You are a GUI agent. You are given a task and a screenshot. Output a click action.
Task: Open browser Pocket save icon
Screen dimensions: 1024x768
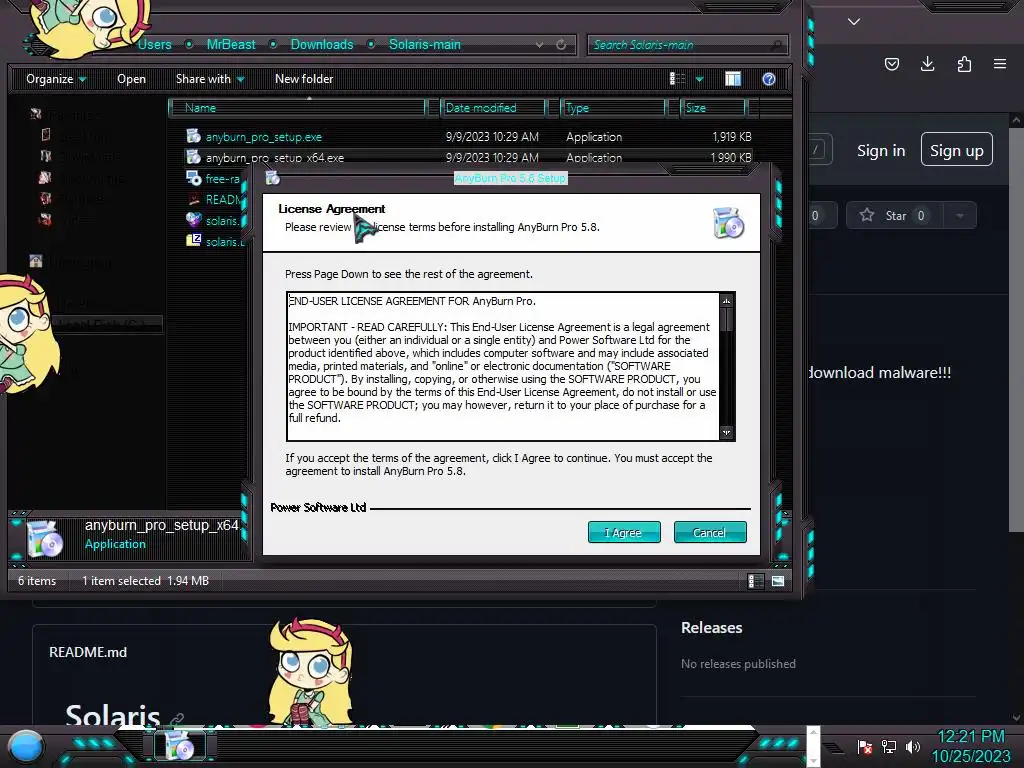pos(891,64)
